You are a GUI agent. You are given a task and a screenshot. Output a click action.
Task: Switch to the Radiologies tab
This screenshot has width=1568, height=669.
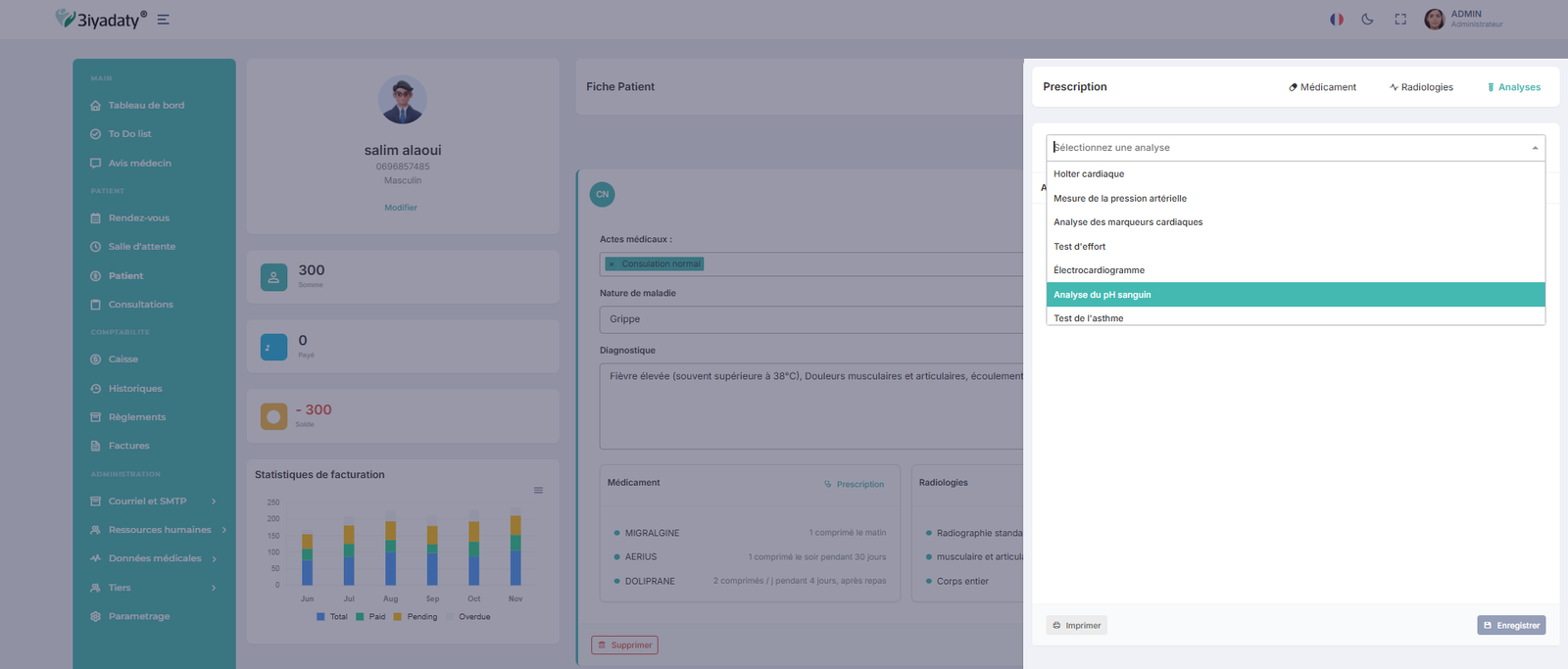1421,87
